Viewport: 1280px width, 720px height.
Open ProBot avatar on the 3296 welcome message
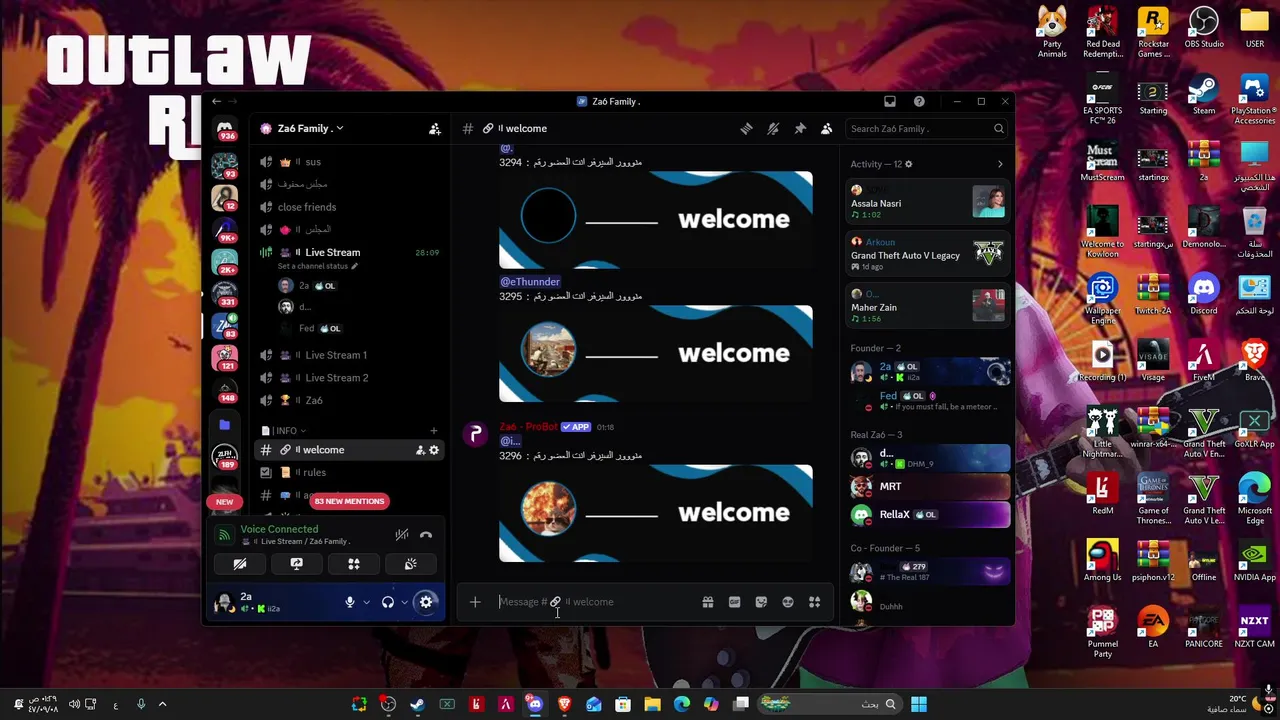click(x=475, y=434)
